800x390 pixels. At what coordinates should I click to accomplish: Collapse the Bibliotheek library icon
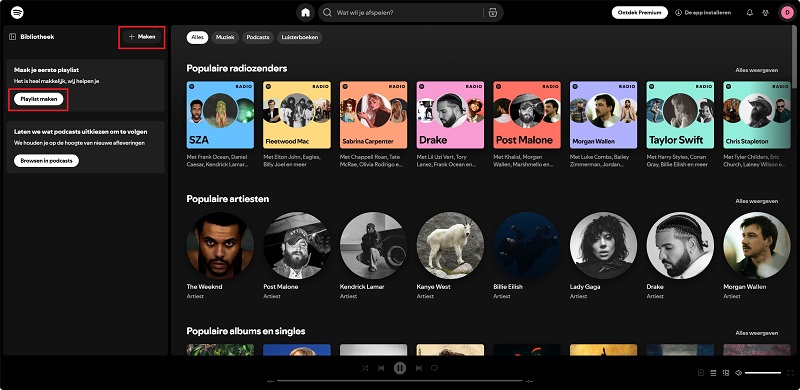coord(13,37)
